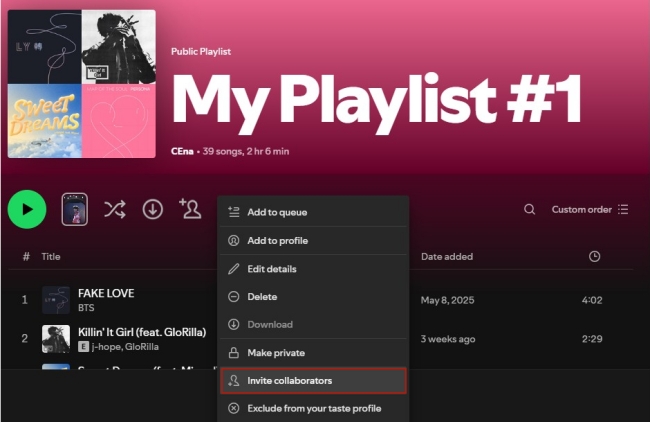
Task: Select Edit details in context menu
Action: [313, 269]
